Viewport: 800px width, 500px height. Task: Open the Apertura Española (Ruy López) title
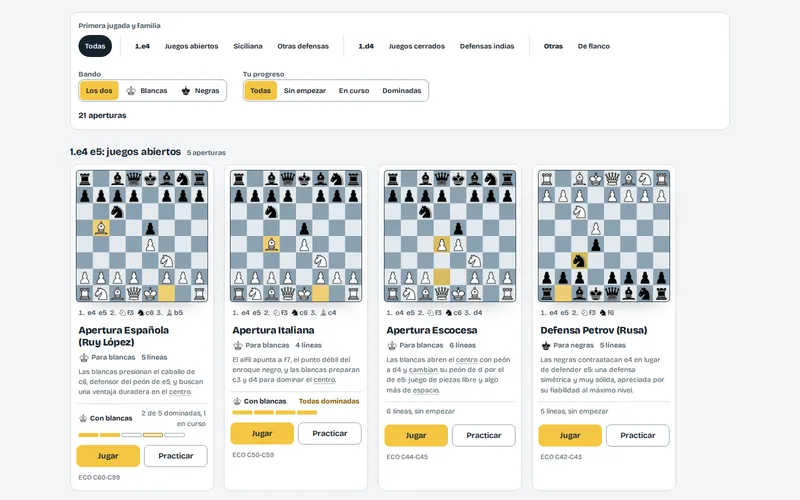click(123, 336)
